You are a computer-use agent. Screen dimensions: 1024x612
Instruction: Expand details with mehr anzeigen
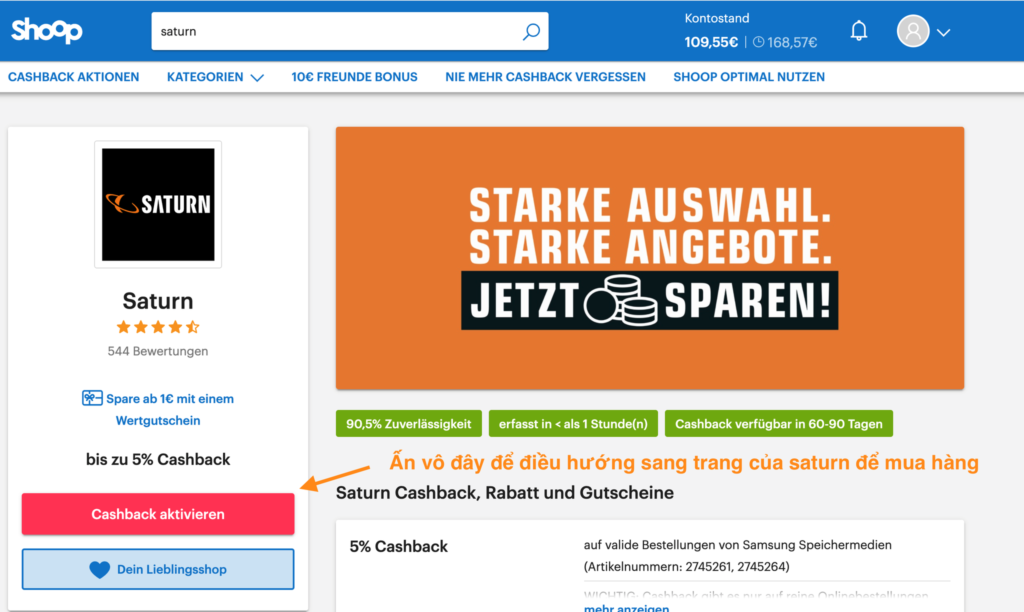coord(626,607)
